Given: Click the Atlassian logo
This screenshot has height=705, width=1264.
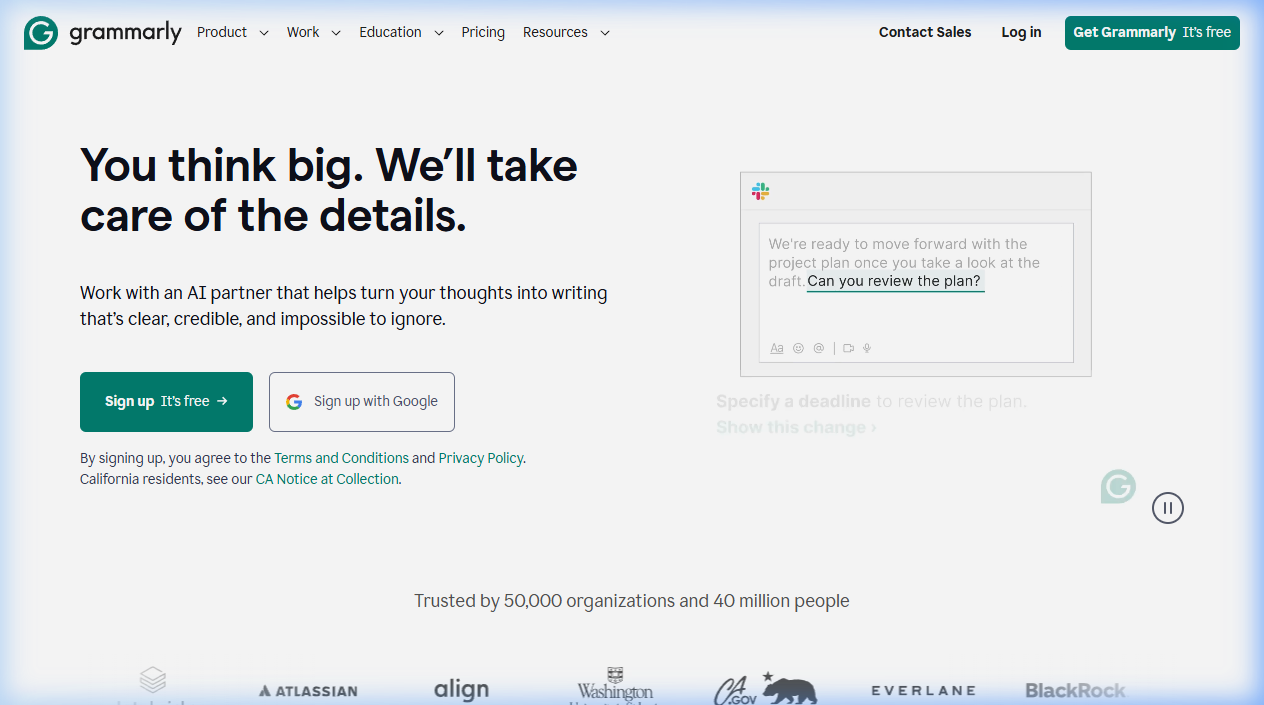Looking at the screenshot, I should point(308,690).
